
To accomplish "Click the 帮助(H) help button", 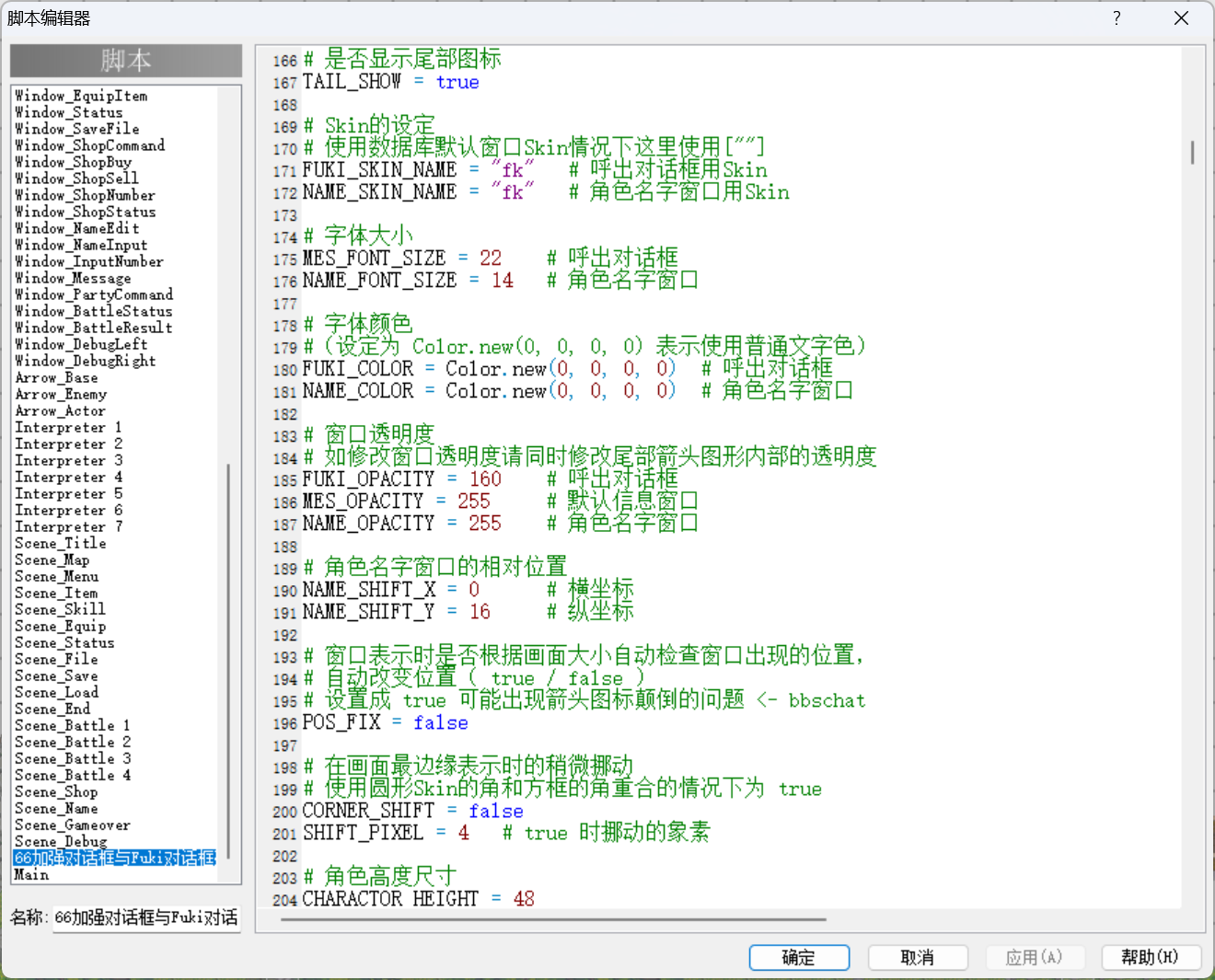I will (x=1151, y=957).
